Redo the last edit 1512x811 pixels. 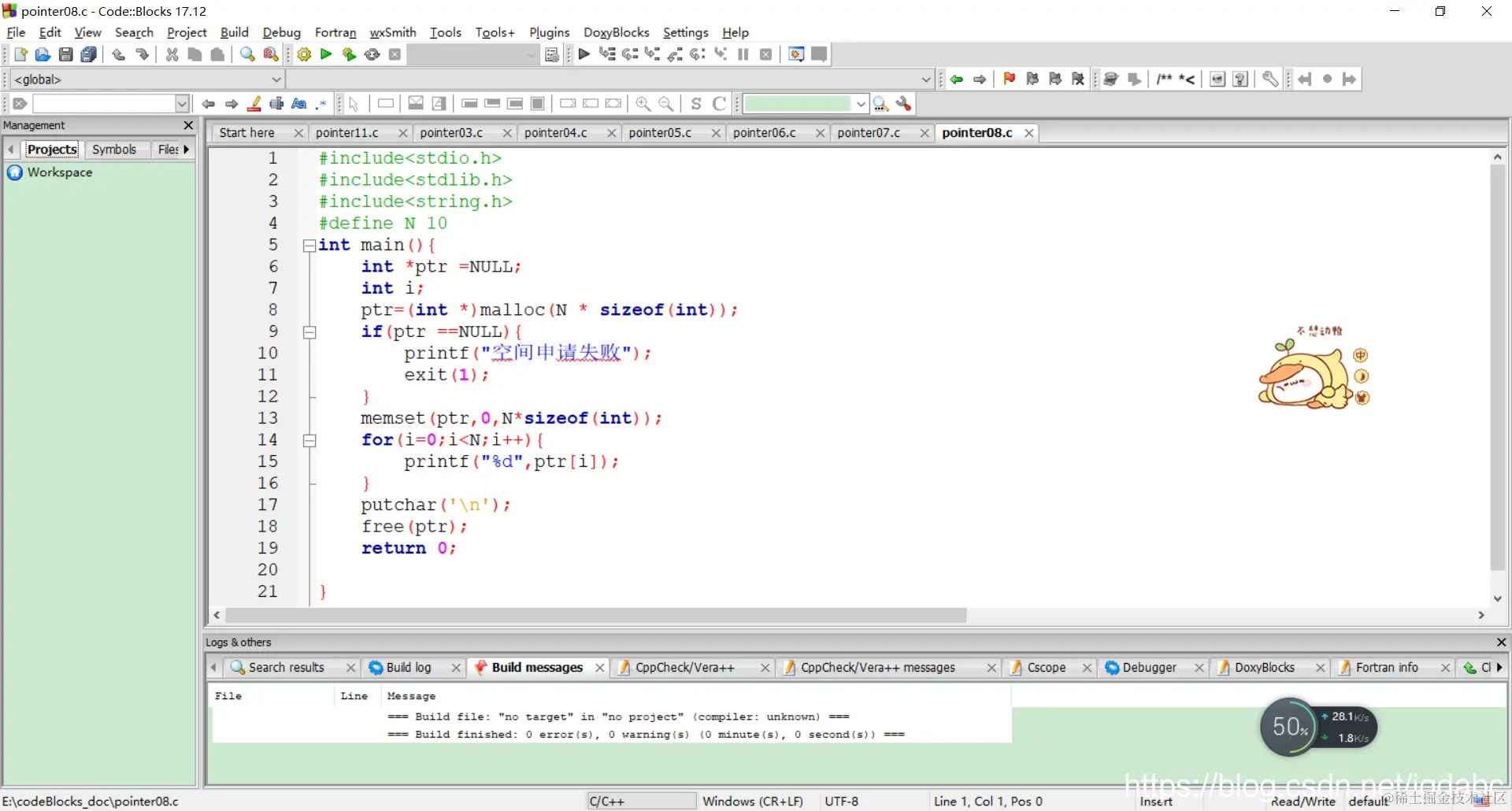pos(142,54)
